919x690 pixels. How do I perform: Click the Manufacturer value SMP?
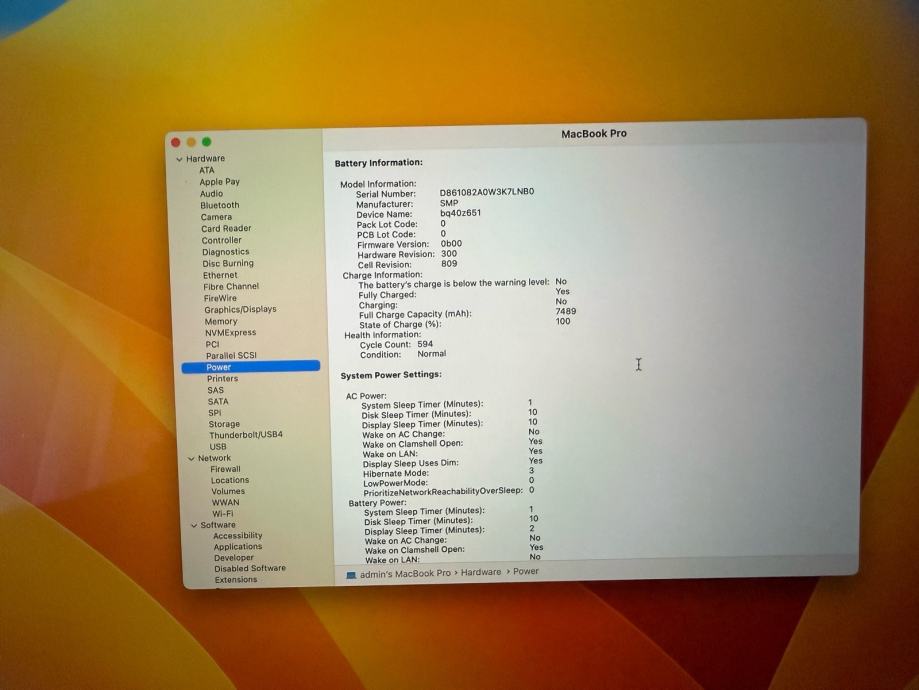point(449,203)
